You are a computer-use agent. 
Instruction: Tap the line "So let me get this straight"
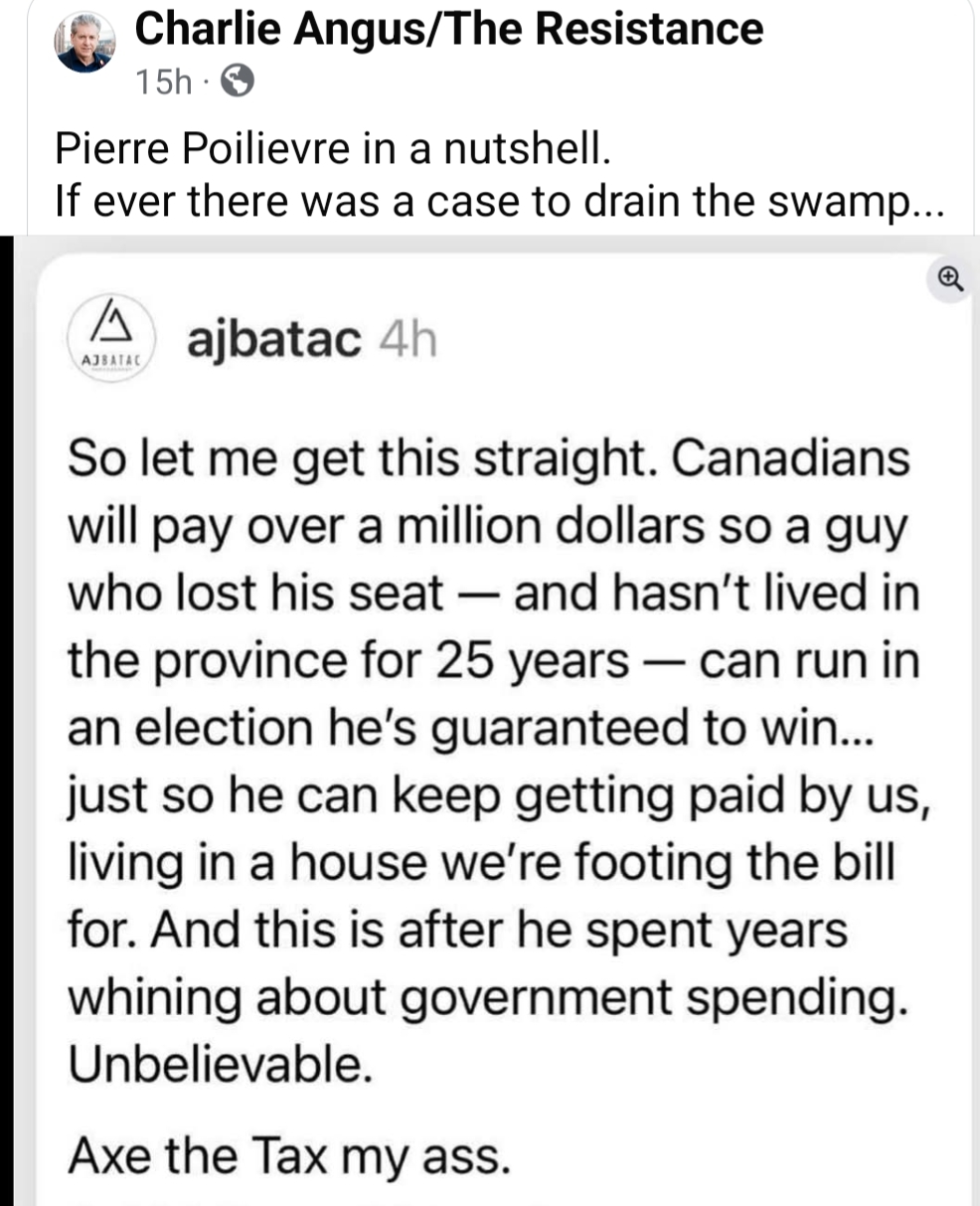[x=487, y=459]
